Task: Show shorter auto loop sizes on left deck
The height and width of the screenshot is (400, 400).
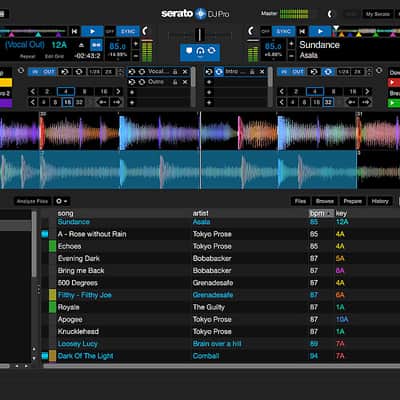Action: pyautogui.click(x=33, y=91)
